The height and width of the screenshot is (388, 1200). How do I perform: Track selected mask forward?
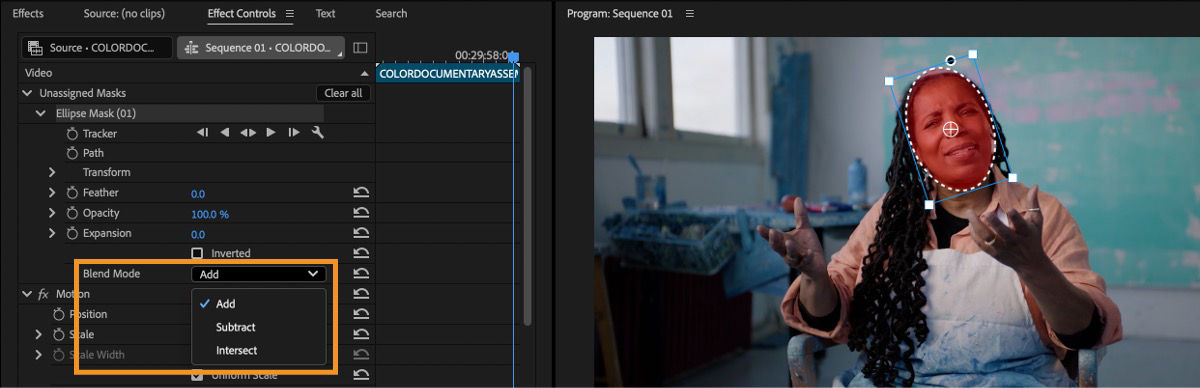coord(271,133)
